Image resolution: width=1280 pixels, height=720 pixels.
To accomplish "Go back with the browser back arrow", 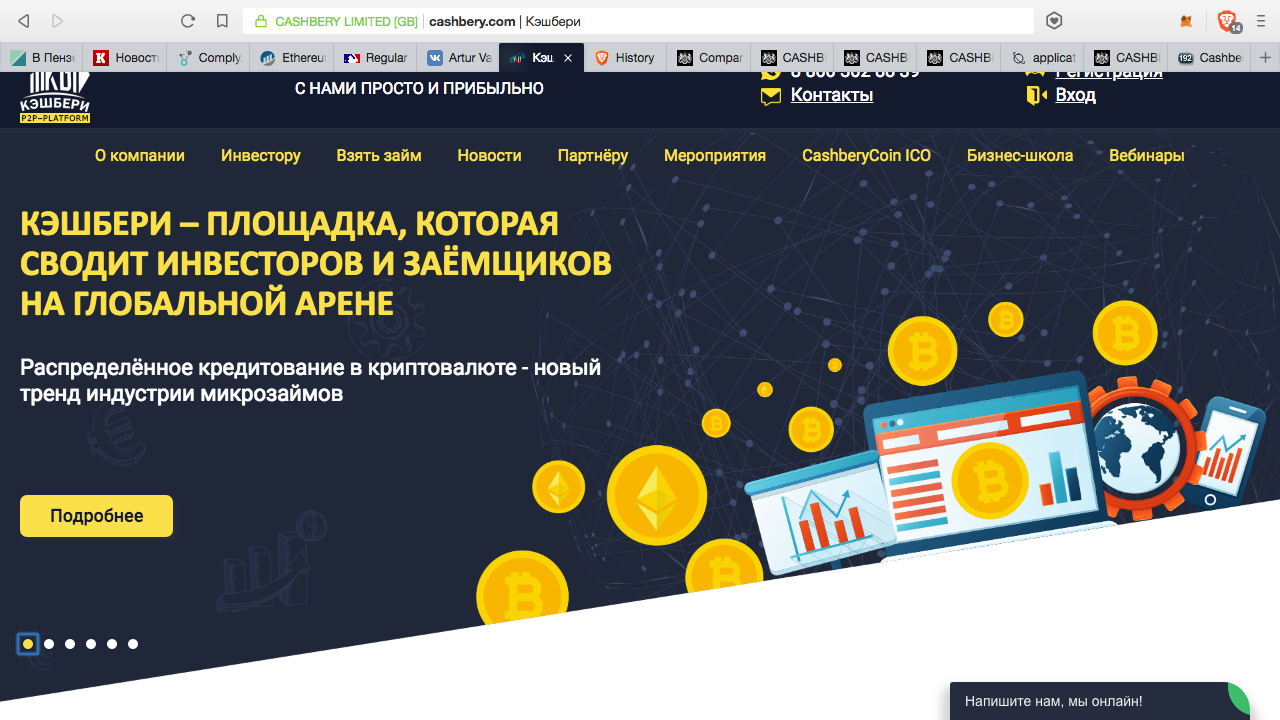I will [x=24, y=21].
